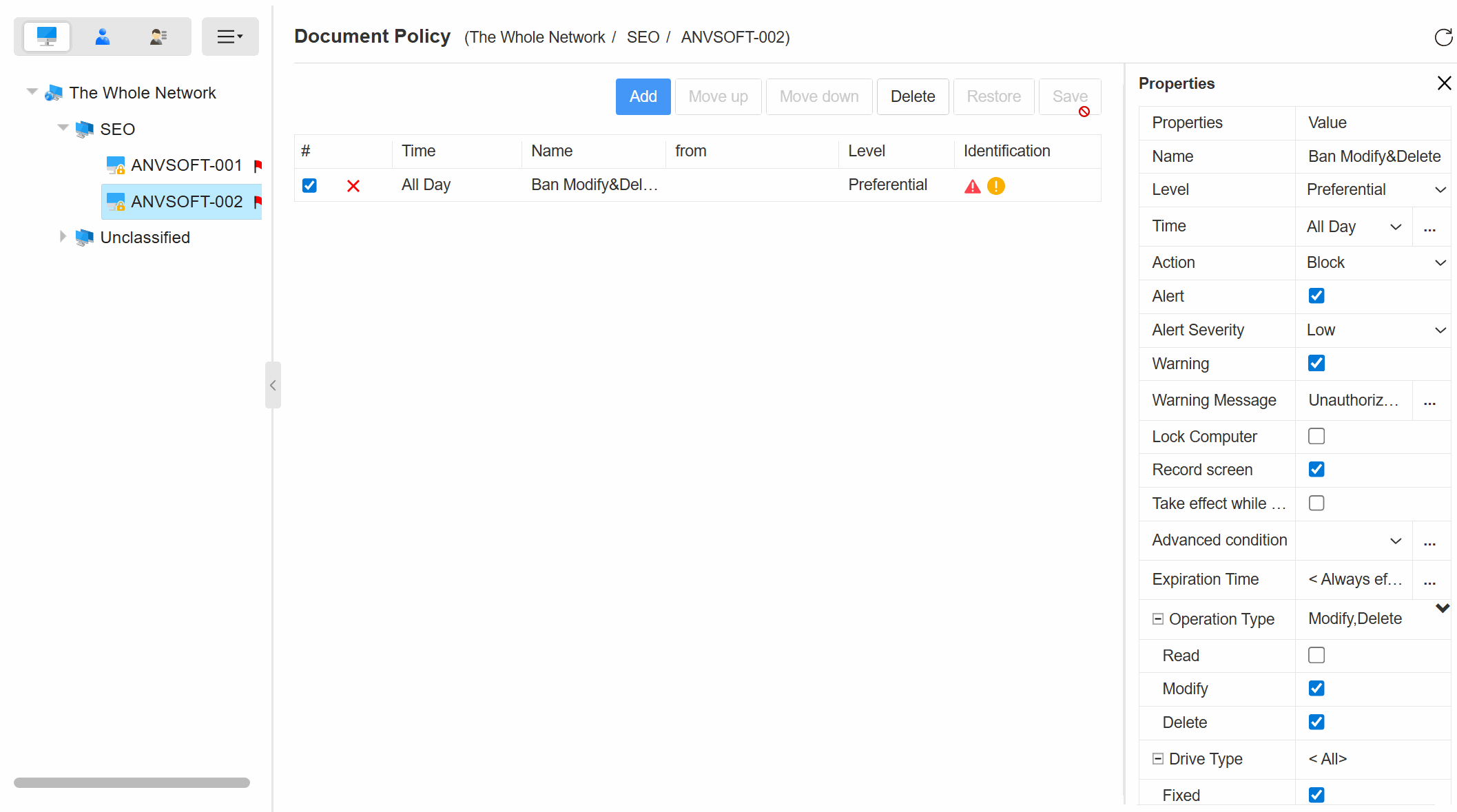Click the red X icon in policy row
The width and height of the screenshot is (1457, 812).
[353, 186]
